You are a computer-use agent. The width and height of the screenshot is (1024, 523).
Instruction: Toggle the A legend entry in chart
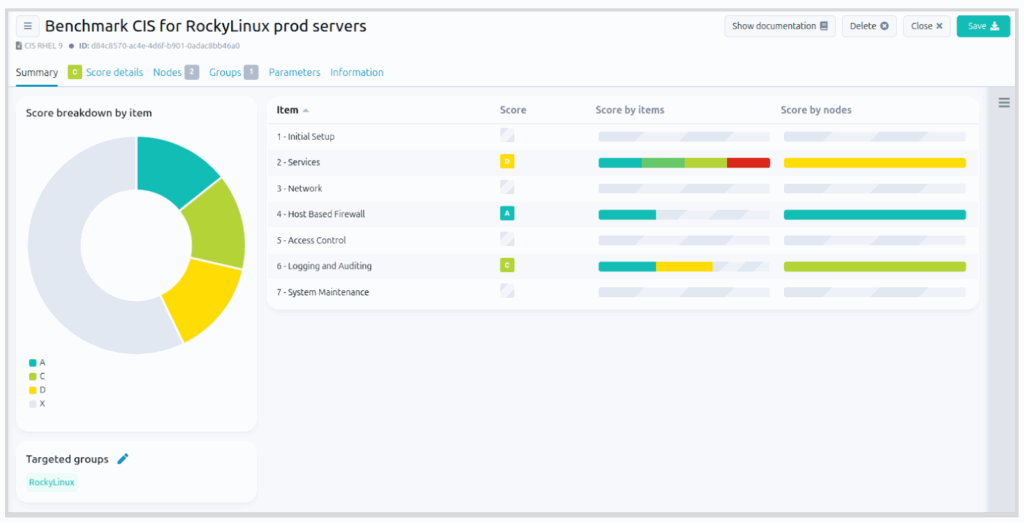tap(37, 362)
